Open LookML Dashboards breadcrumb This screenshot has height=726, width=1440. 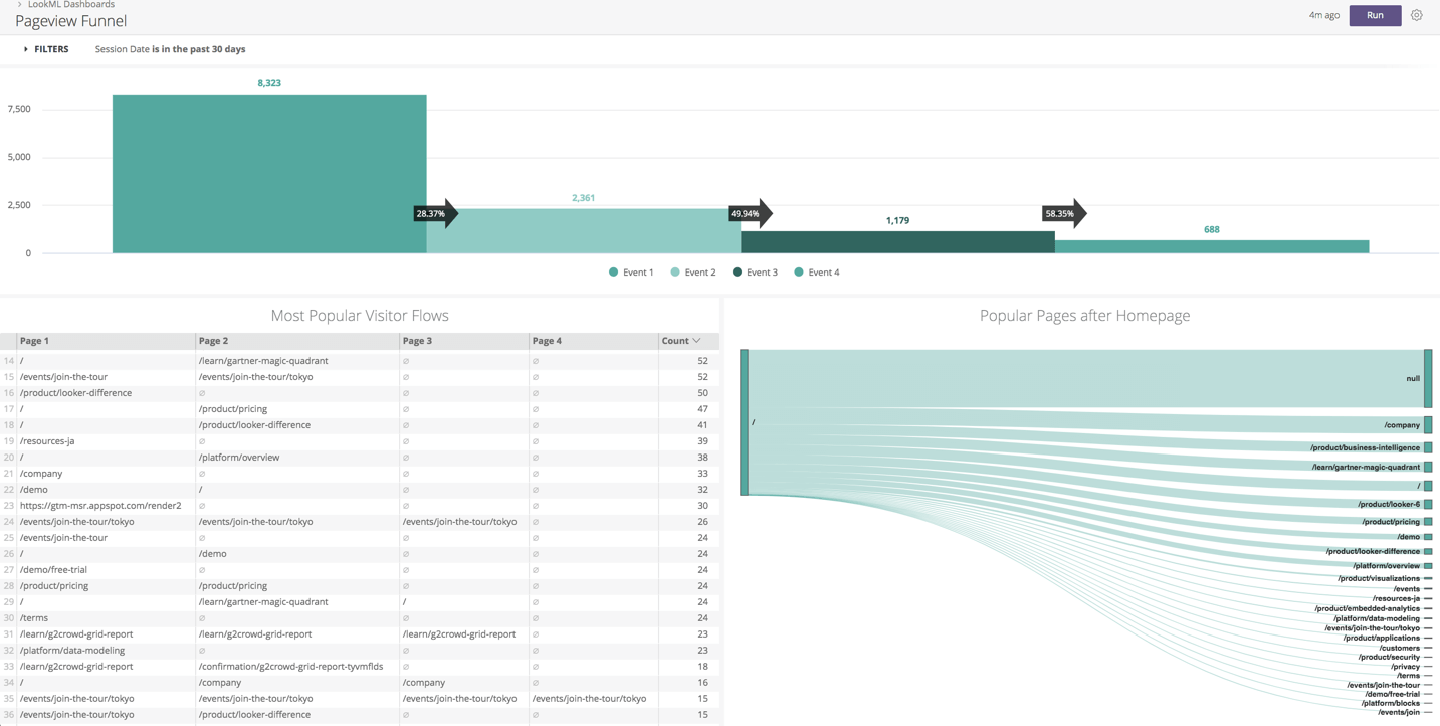(71, 4)
